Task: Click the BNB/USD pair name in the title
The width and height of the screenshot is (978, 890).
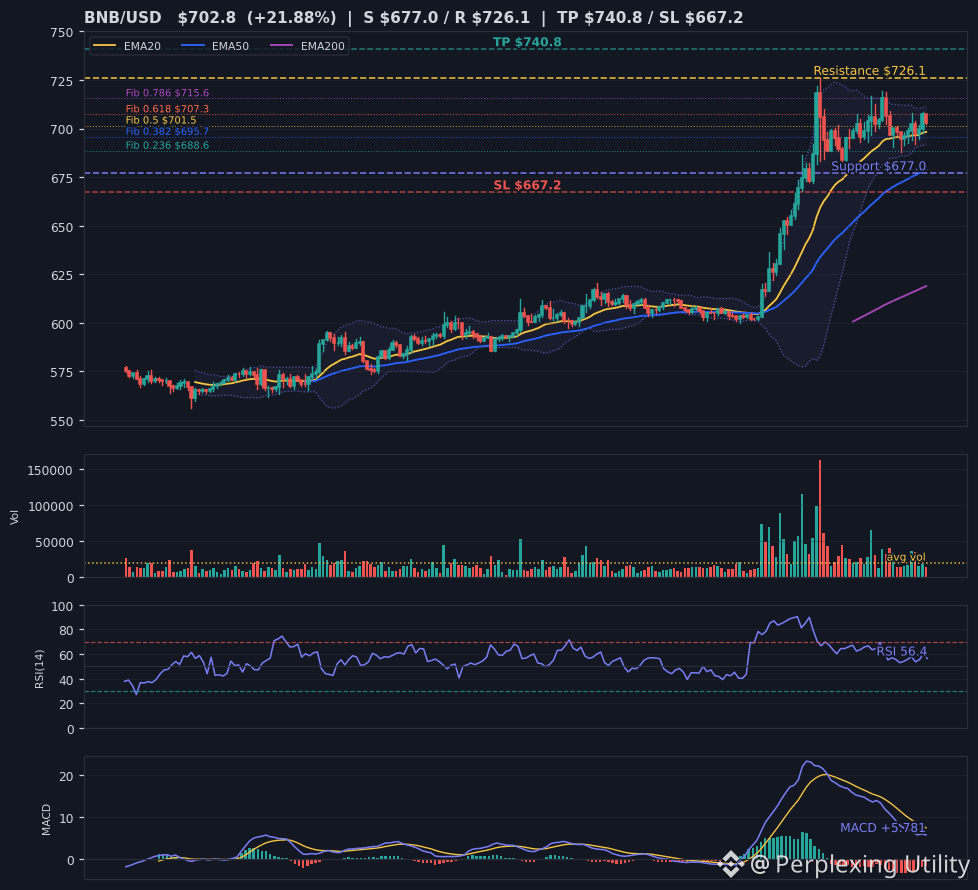Action: [123, 17]
